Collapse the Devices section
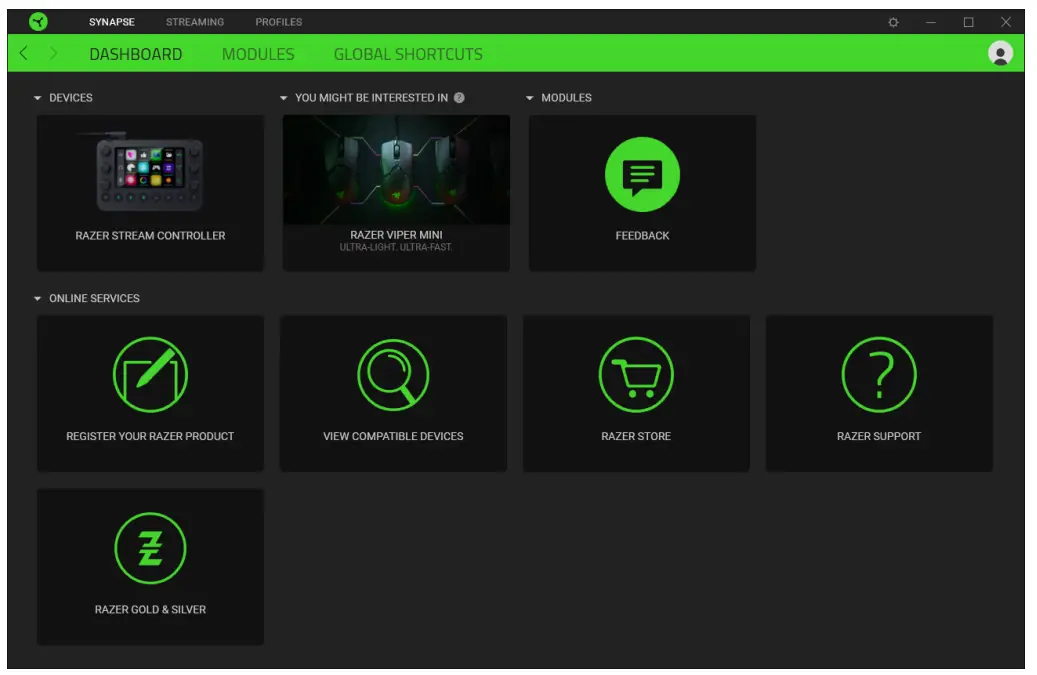 [38, 98]
